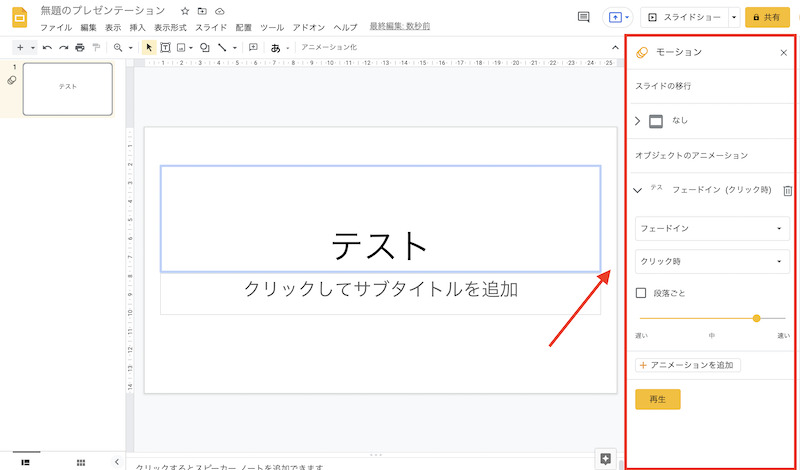
Task: Select slide 1 thumbnail in filmstrip
Action: click(x=68, y=89)
